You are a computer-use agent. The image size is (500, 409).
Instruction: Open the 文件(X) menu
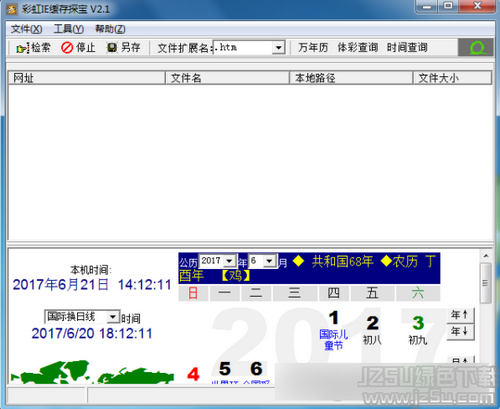[26, 29]
